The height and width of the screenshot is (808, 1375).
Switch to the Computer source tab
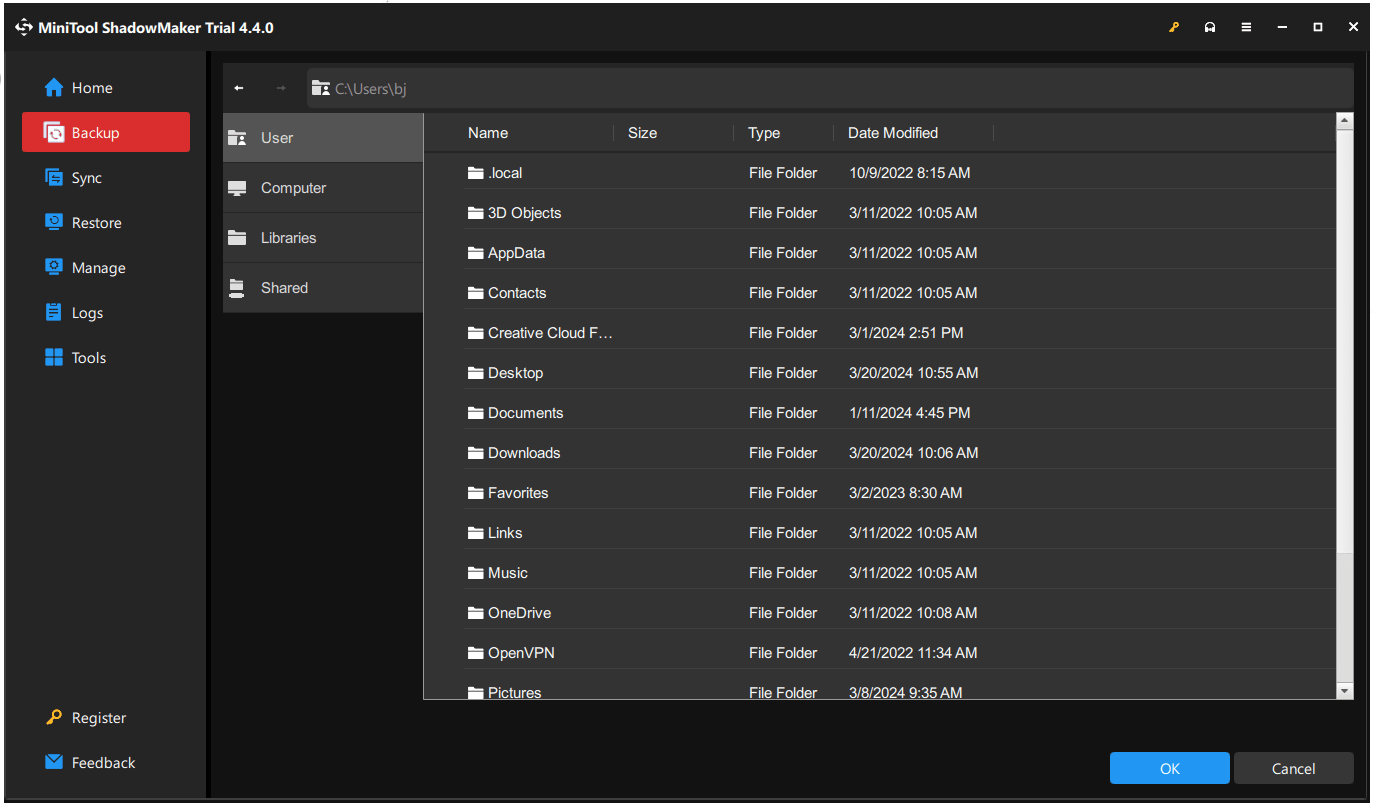point(294,187)
